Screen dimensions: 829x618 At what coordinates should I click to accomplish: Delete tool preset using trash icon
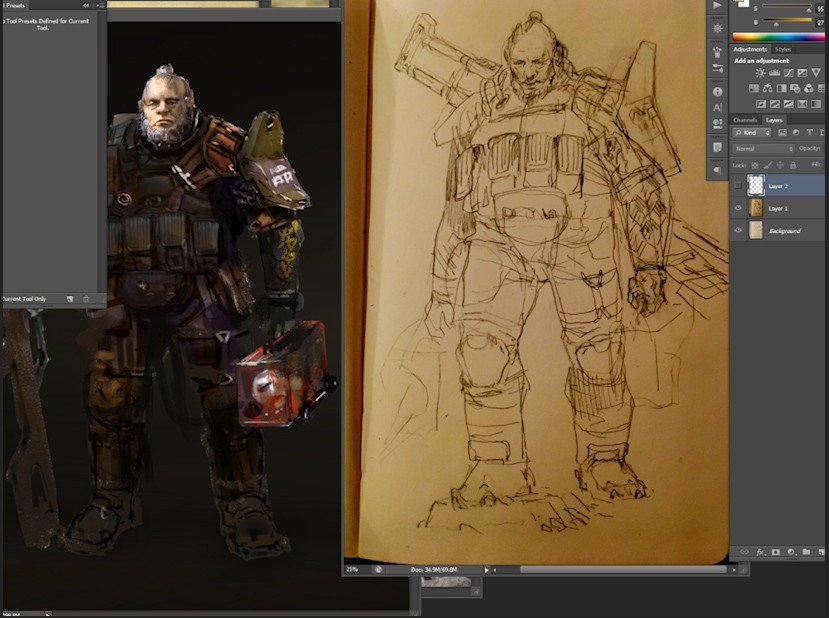tap(86, 299)
